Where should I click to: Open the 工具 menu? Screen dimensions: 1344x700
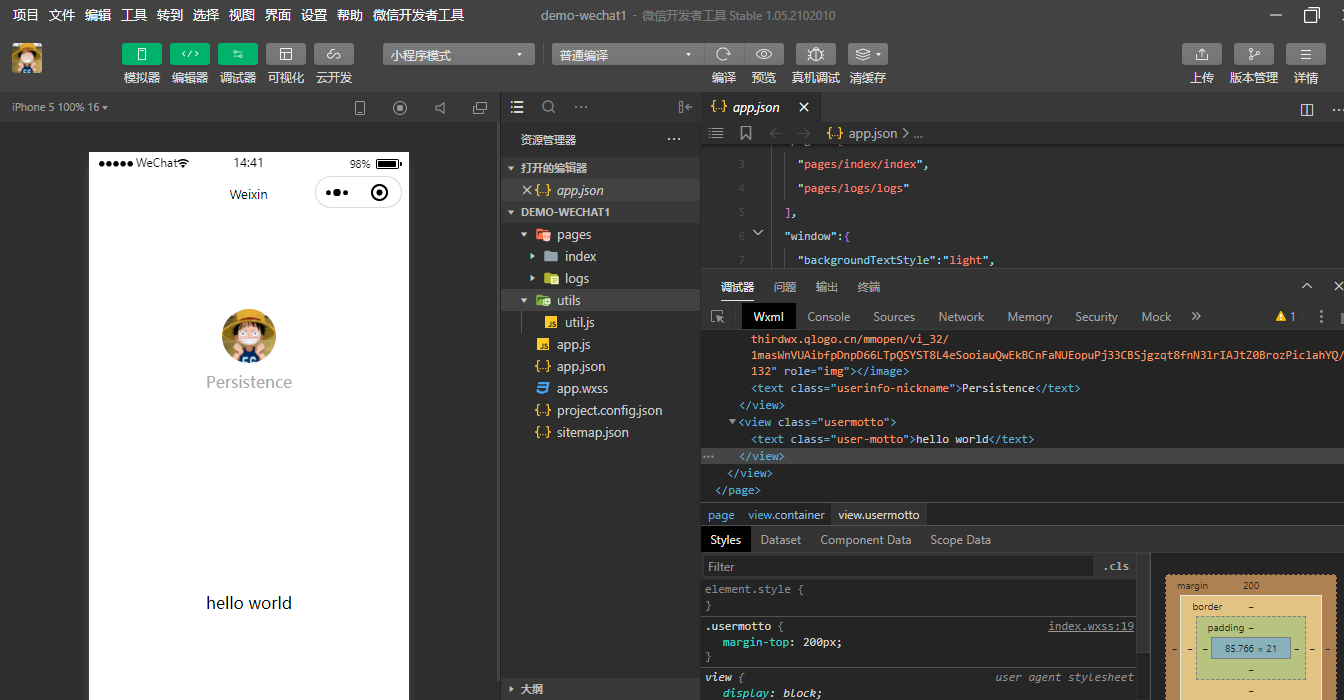[134, 15]
